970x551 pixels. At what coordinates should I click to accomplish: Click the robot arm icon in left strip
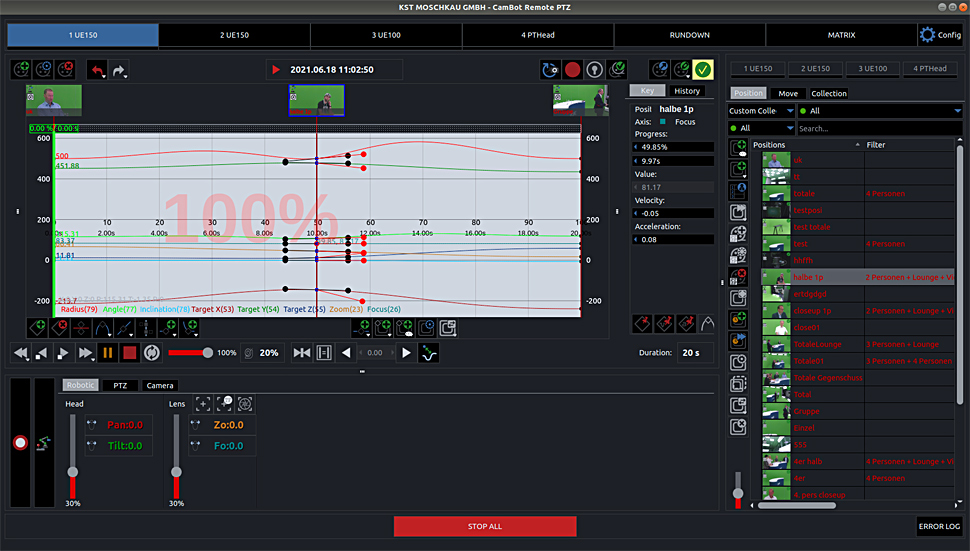[43, 443]
